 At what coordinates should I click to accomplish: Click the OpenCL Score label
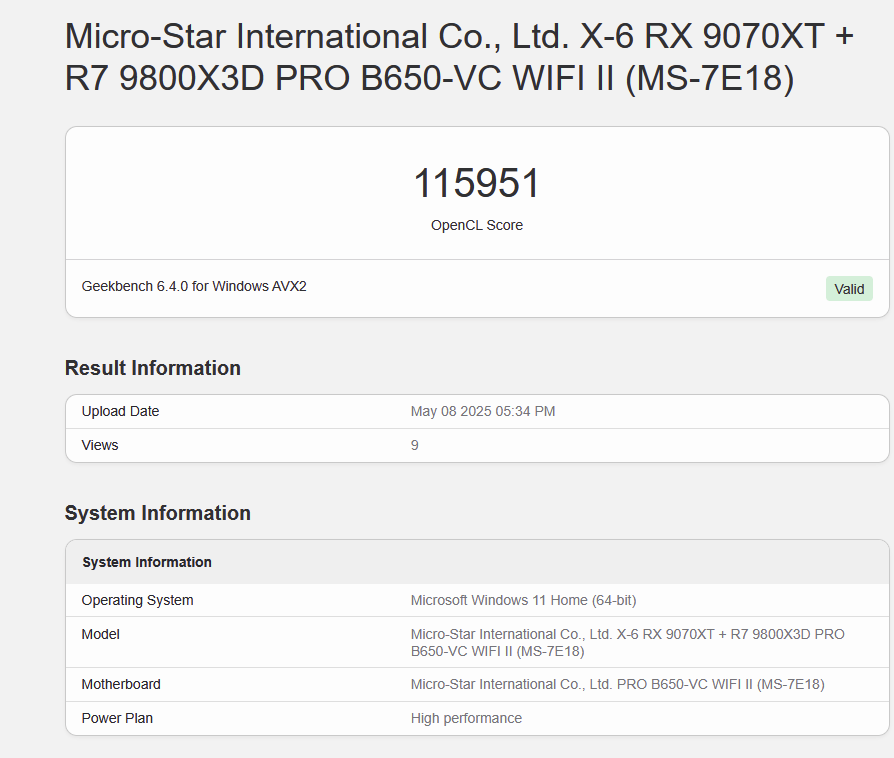point(477,225)
